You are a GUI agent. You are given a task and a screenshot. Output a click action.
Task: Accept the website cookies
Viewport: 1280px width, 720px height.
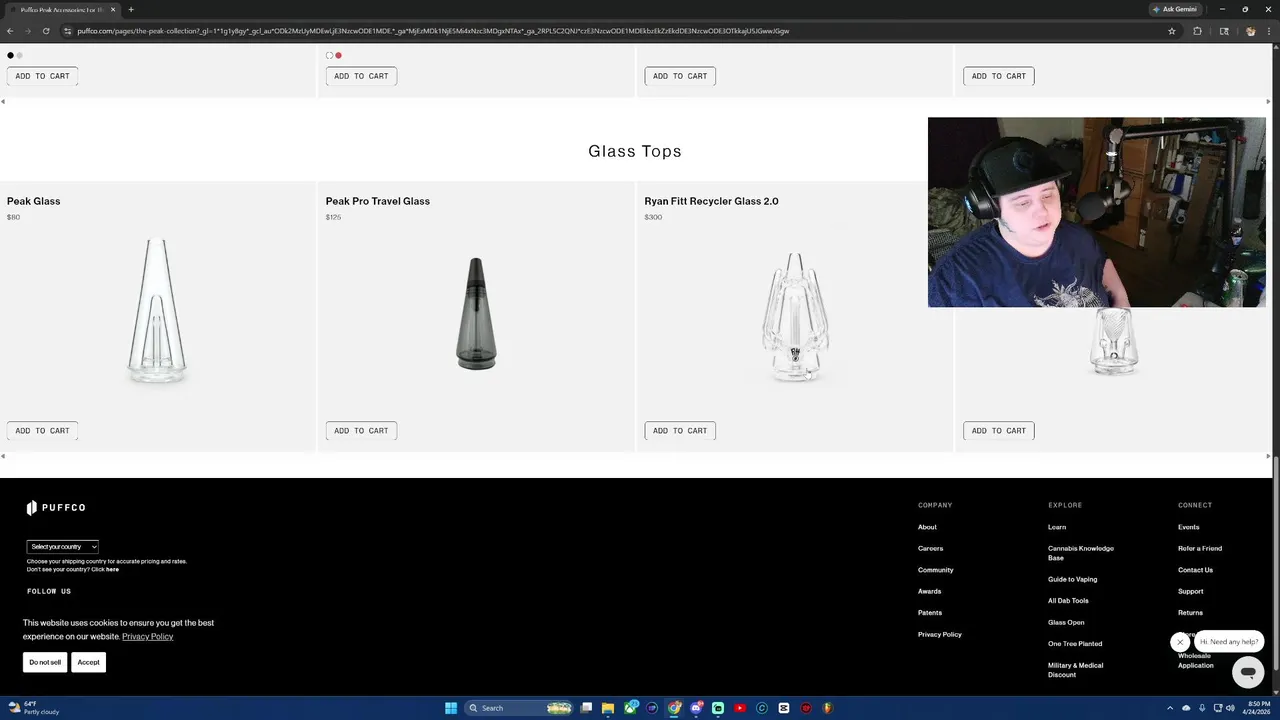(x=89, y=662)
